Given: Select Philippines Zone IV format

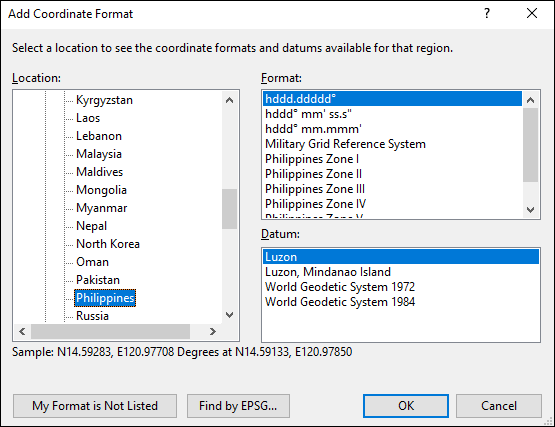Looking at the screenshot, I should (x=392, y=204).
